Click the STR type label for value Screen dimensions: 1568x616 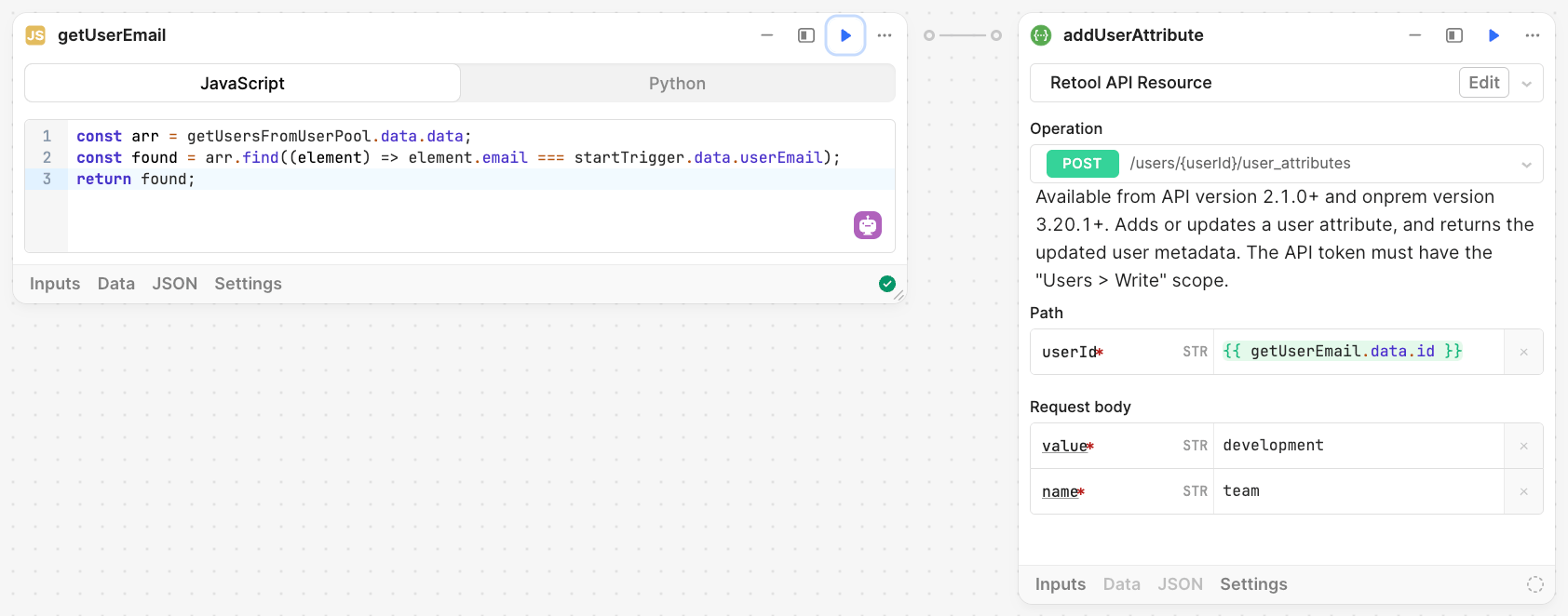[1195, 446]
